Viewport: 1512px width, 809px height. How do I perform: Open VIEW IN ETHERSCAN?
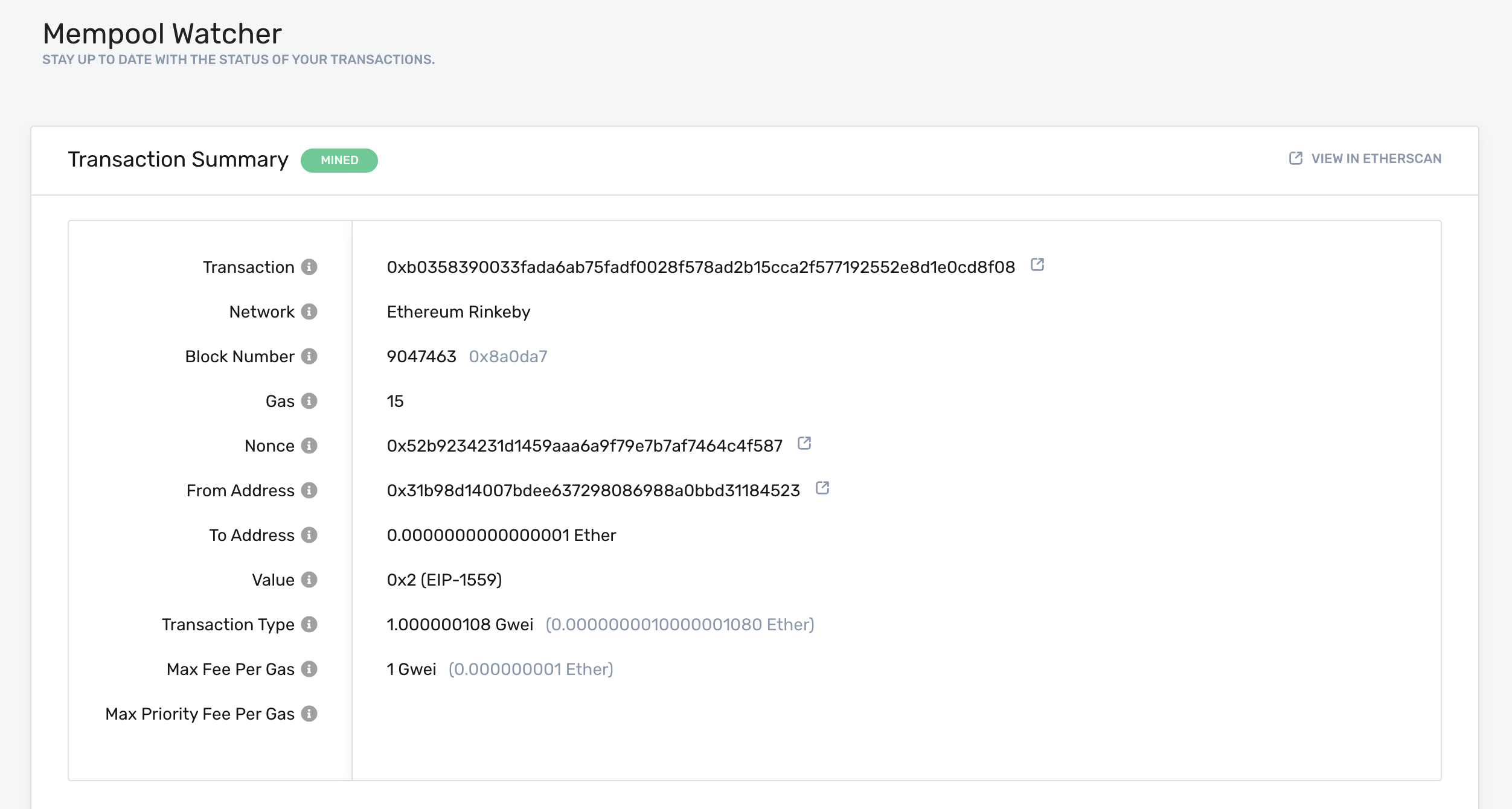(x=1376, y=158)
